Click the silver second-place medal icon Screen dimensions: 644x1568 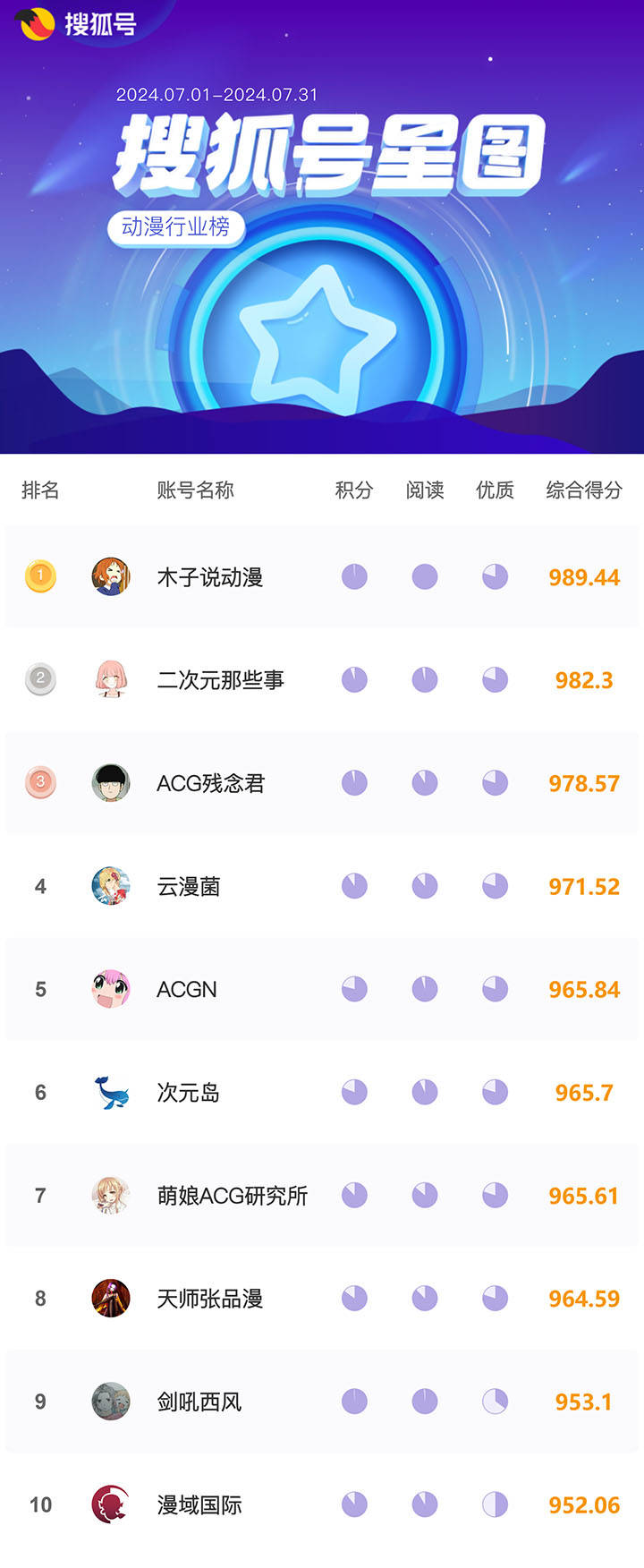tap(40, 679)
